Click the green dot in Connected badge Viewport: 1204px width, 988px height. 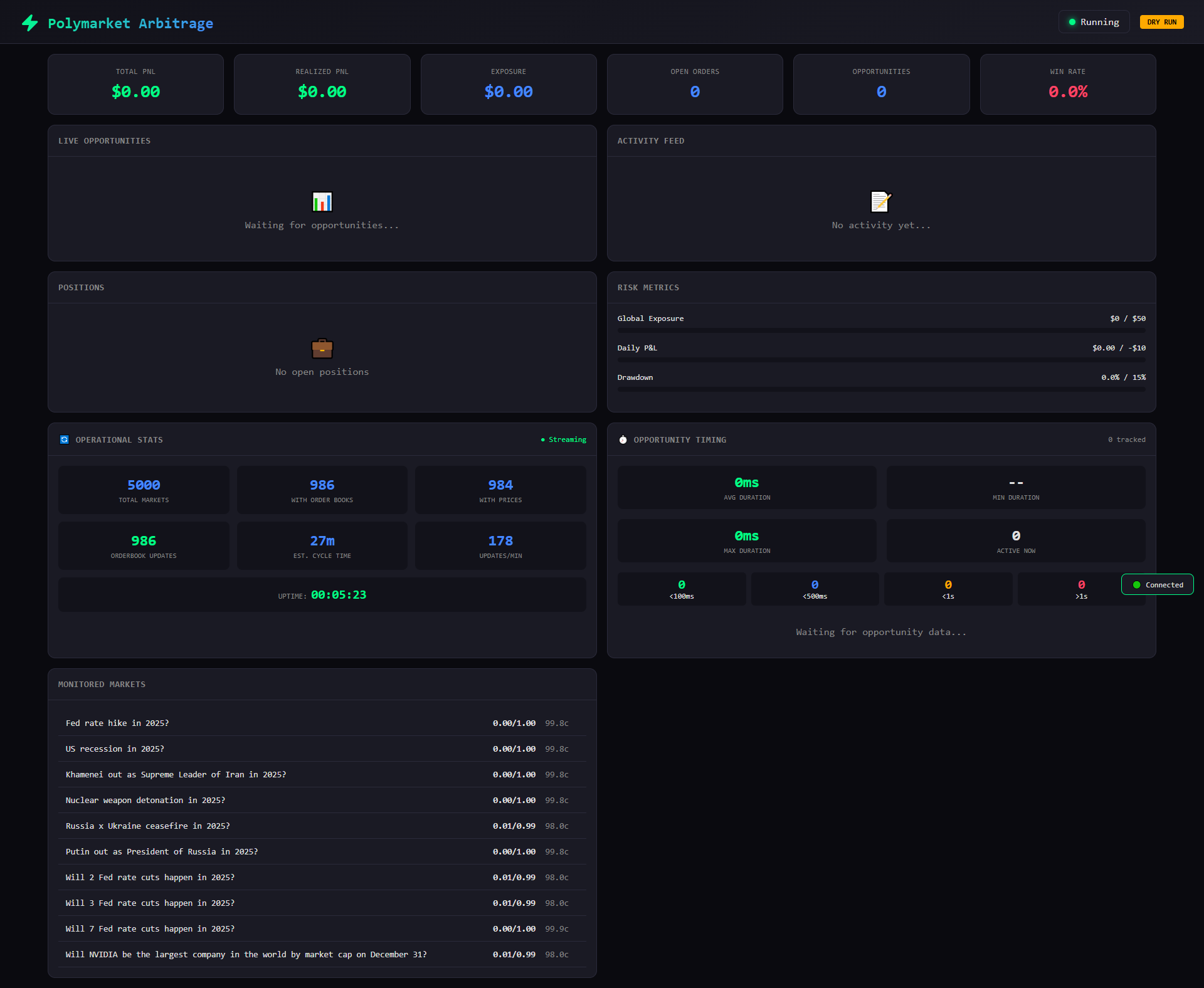(x=1136, y=585)
